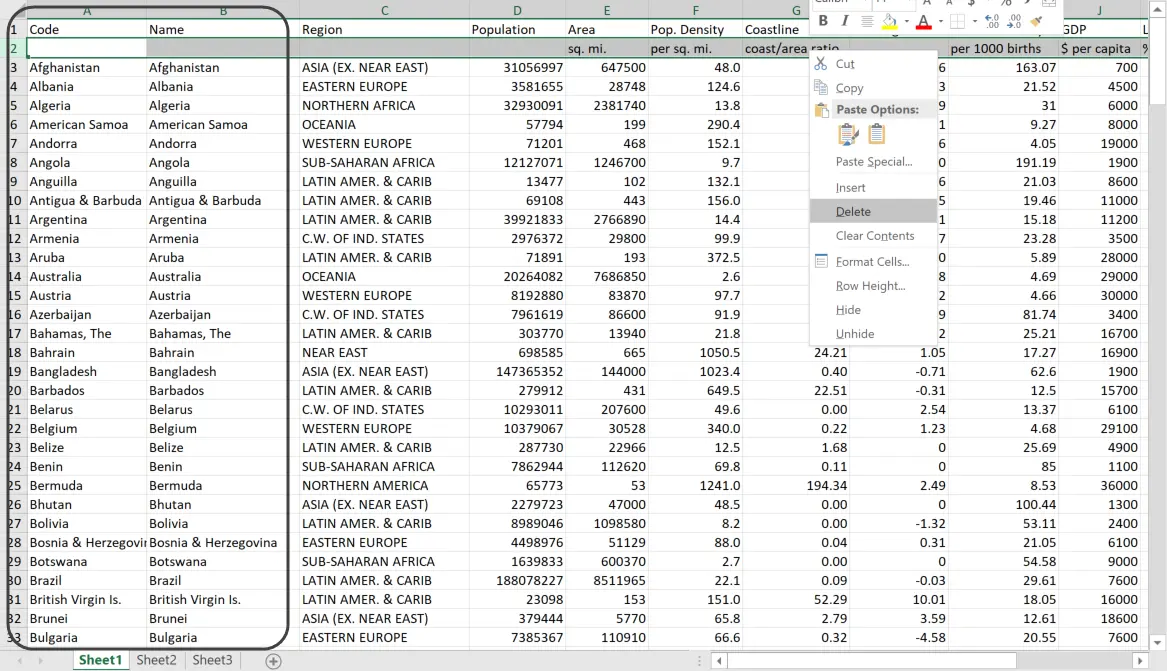
Task: Switch to Sheet2 tab
Action: click(x=156, y=660)
